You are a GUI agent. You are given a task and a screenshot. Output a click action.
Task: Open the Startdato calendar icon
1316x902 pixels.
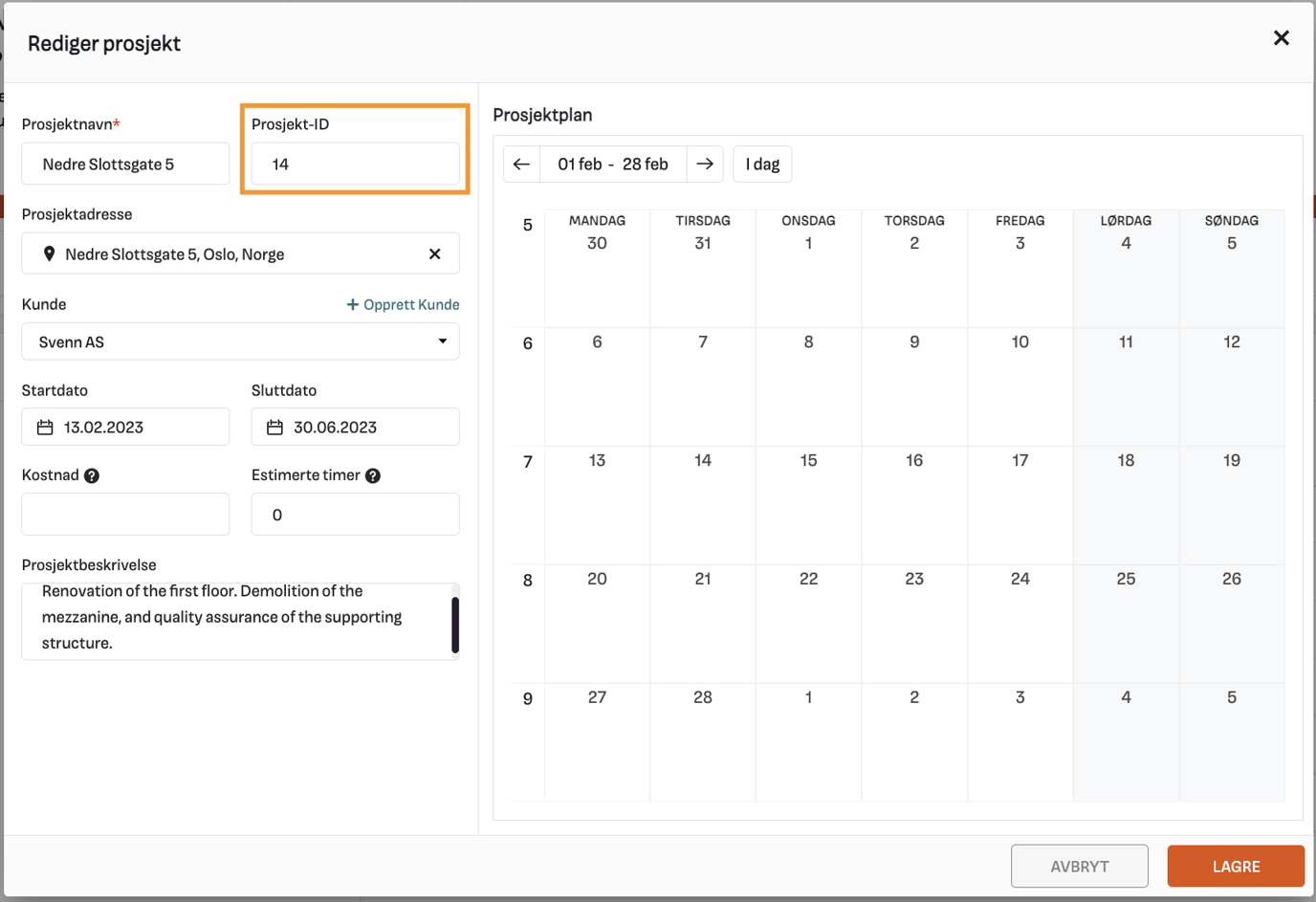[45, 428]
